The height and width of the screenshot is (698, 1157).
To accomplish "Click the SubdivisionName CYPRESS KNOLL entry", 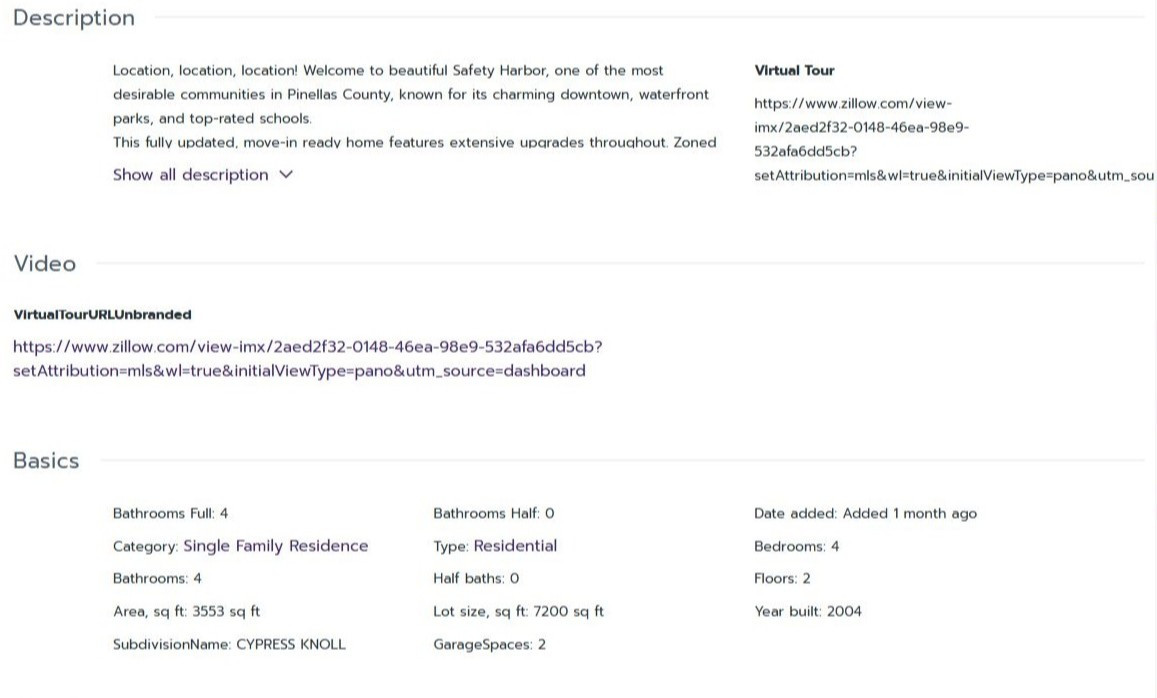I will [229, 645].
